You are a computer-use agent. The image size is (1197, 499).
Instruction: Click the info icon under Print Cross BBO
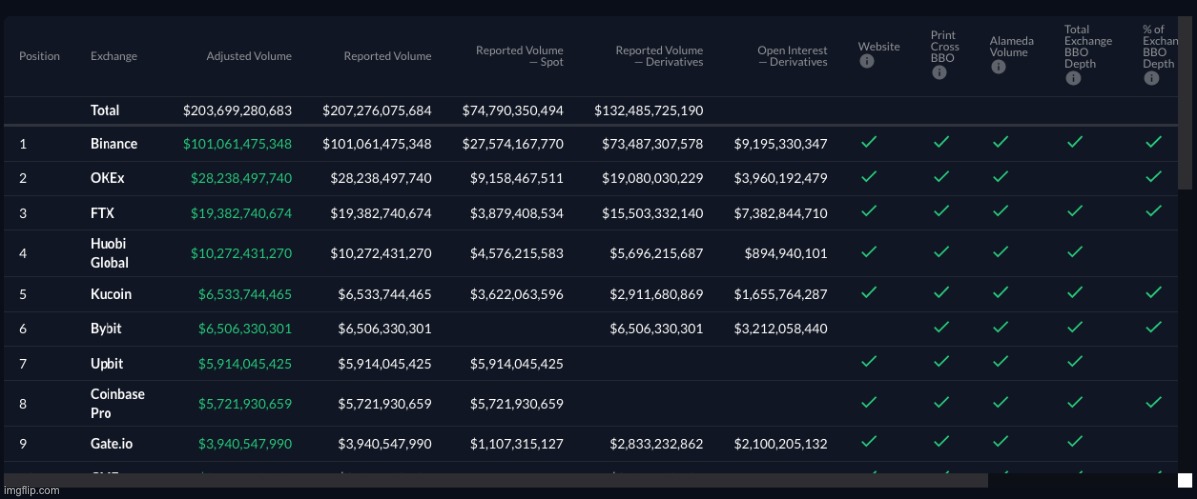(939, 72)
